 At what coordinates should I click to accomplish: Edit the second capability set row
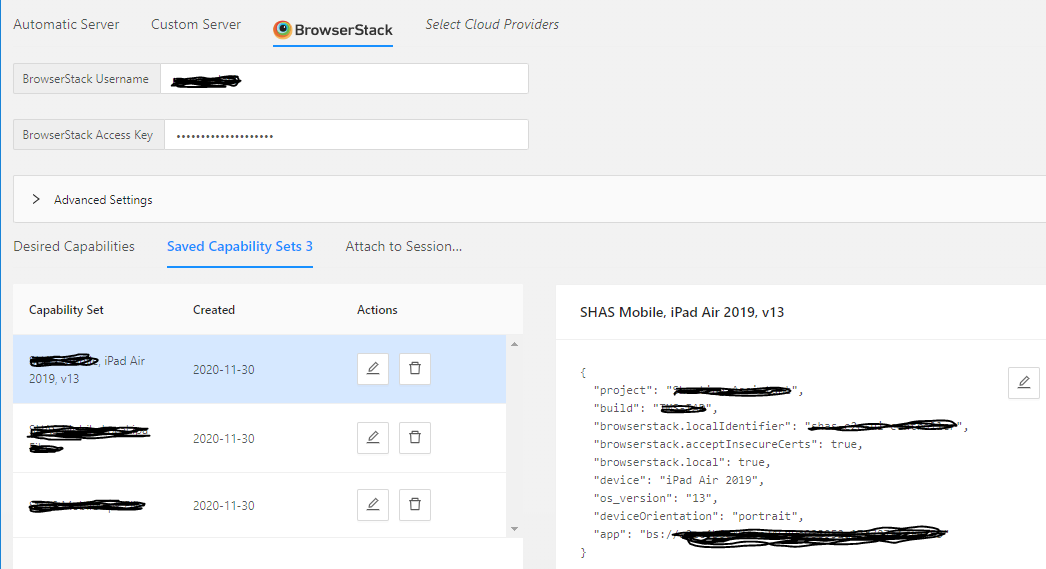[x=373, y=438]
